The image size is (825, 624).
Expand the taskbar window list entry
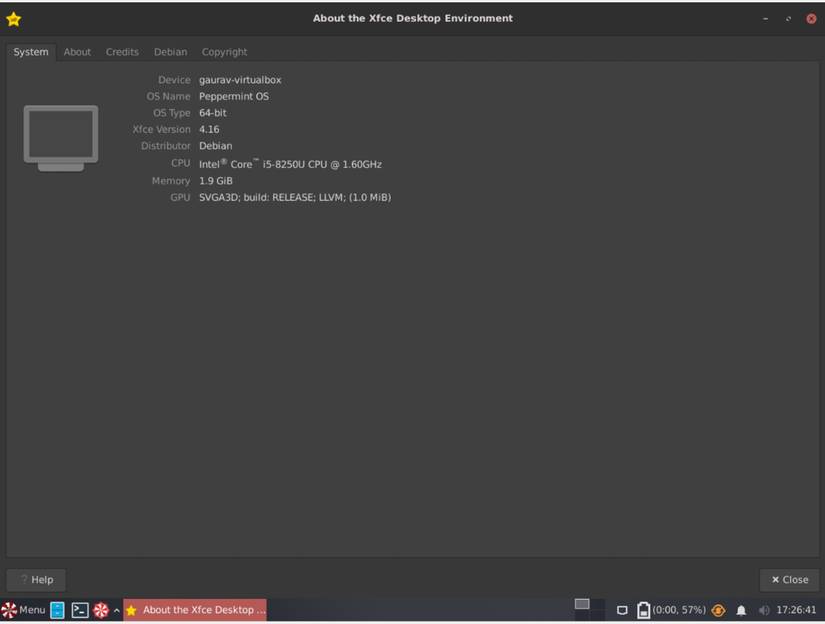pos(195,610)
